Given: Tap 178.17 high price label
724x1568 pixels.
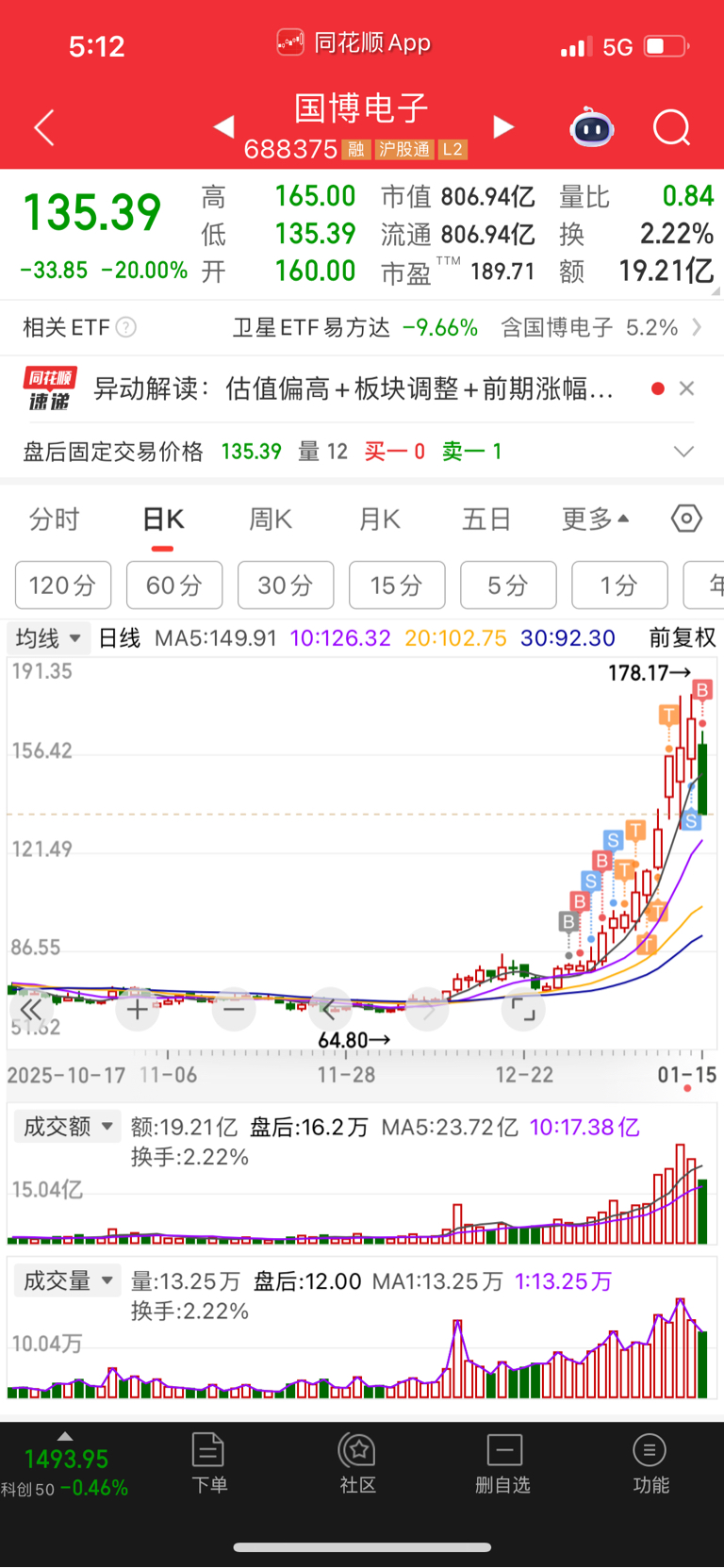Looking at the screenshot, I should tap(649, 673).
